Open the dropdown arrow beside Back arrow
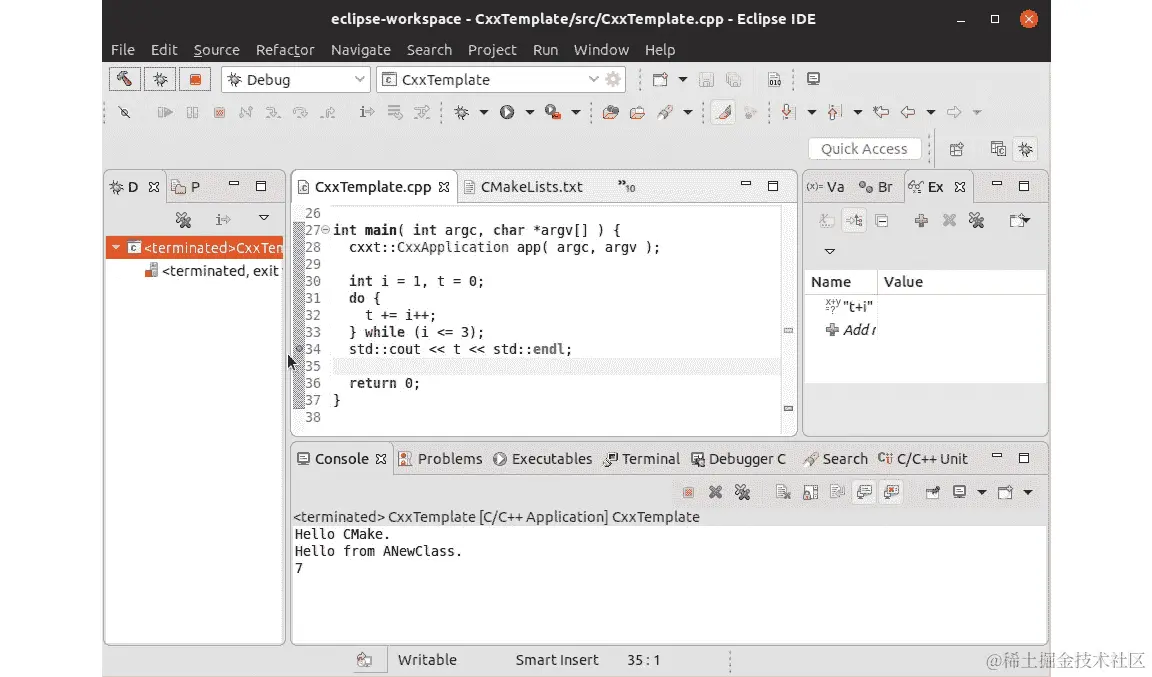 930,112
